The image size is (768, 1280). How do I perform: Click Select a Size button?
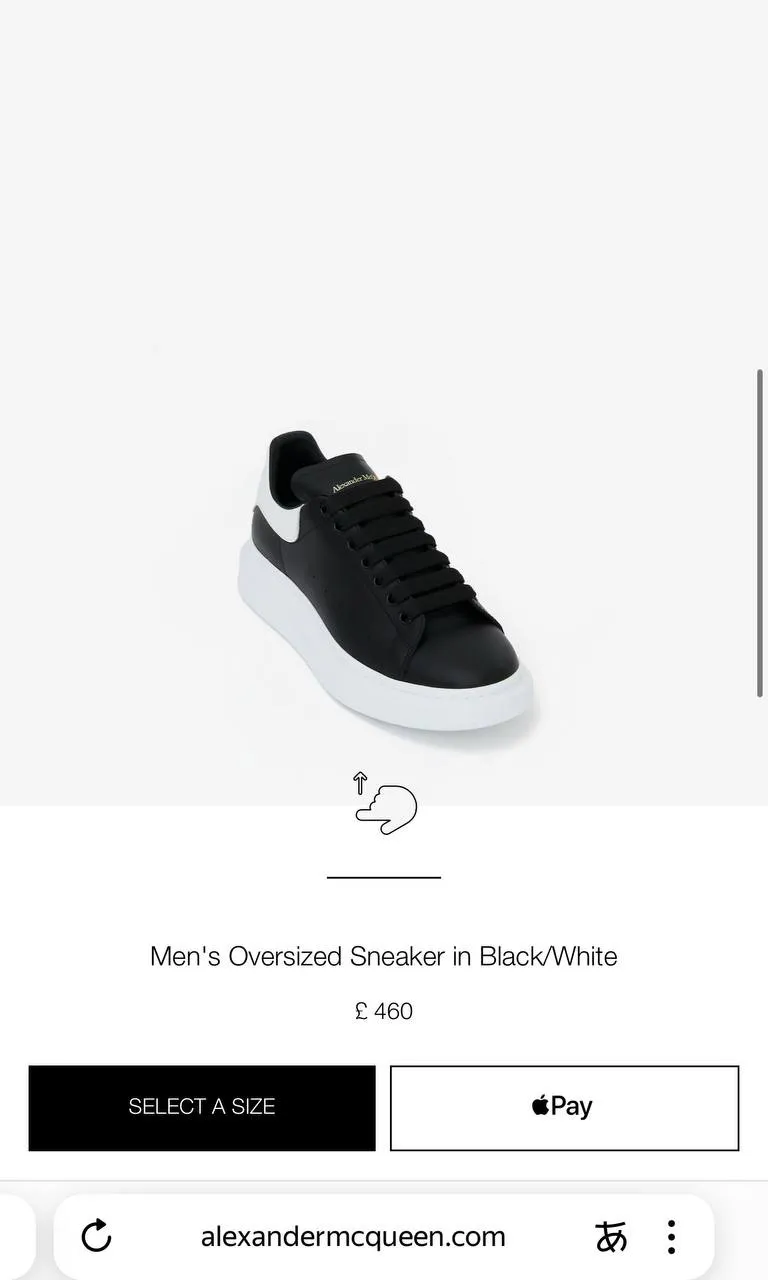[202, 1107]
